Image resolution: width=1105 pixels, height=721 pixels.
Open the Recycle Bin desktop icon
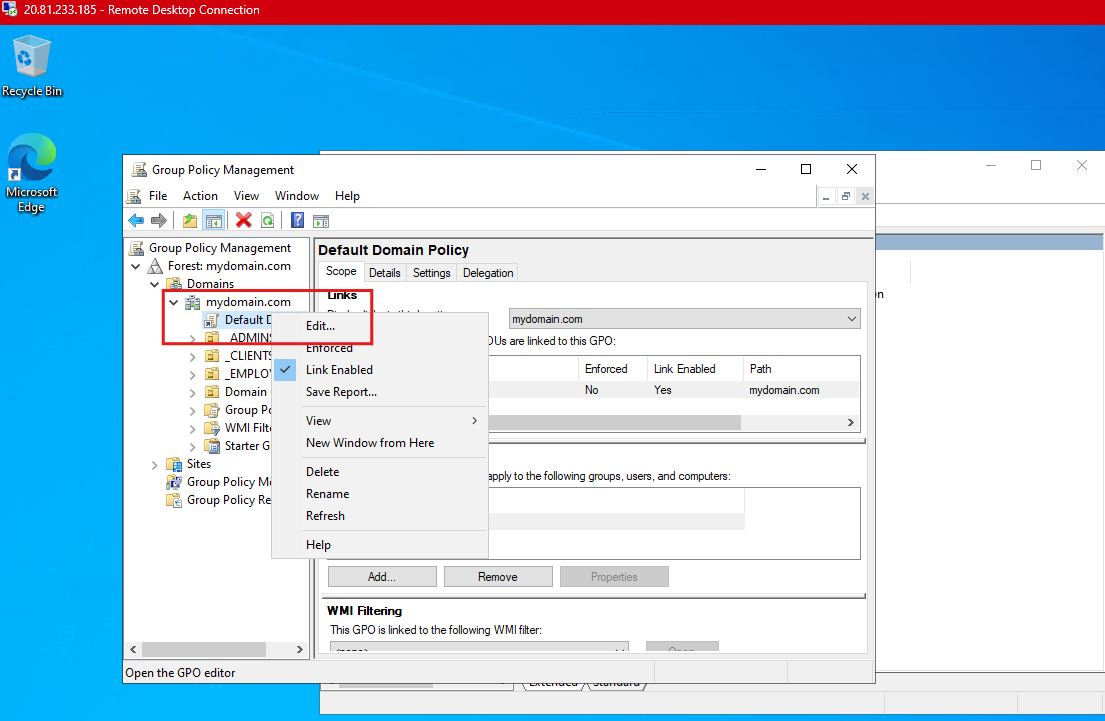32,66
